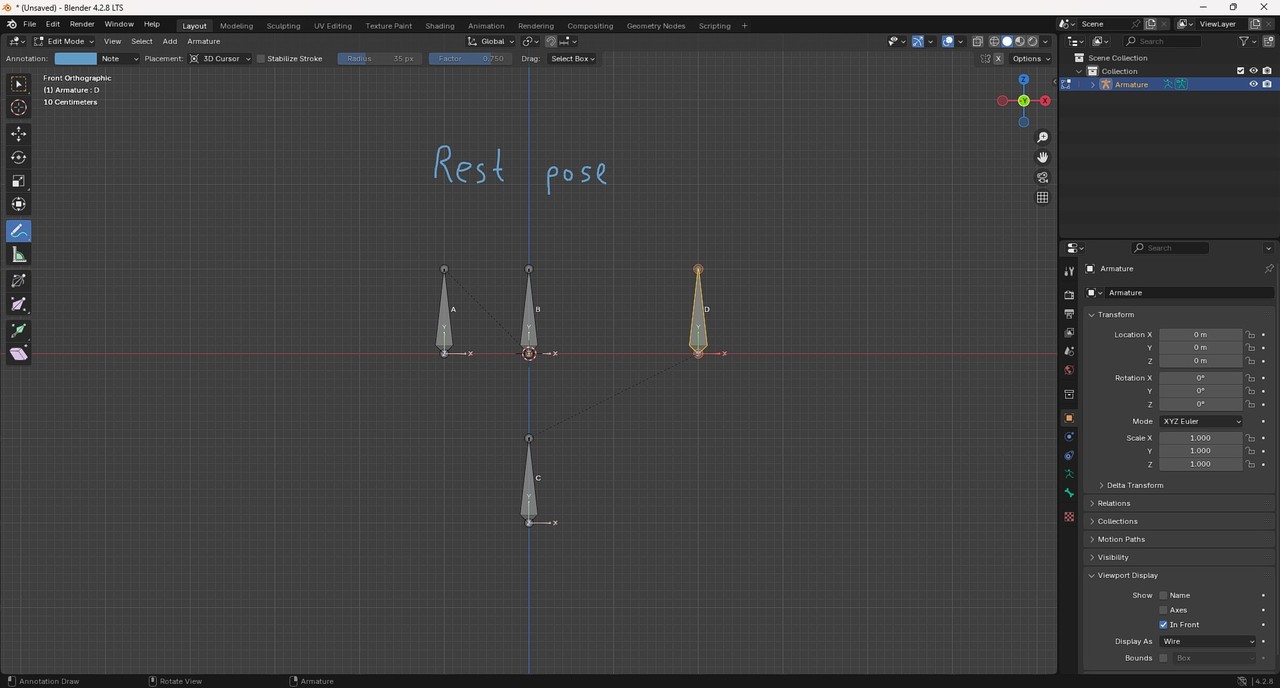
Task: Activate the Rotate tool
Action: click(x=18, y=157)
